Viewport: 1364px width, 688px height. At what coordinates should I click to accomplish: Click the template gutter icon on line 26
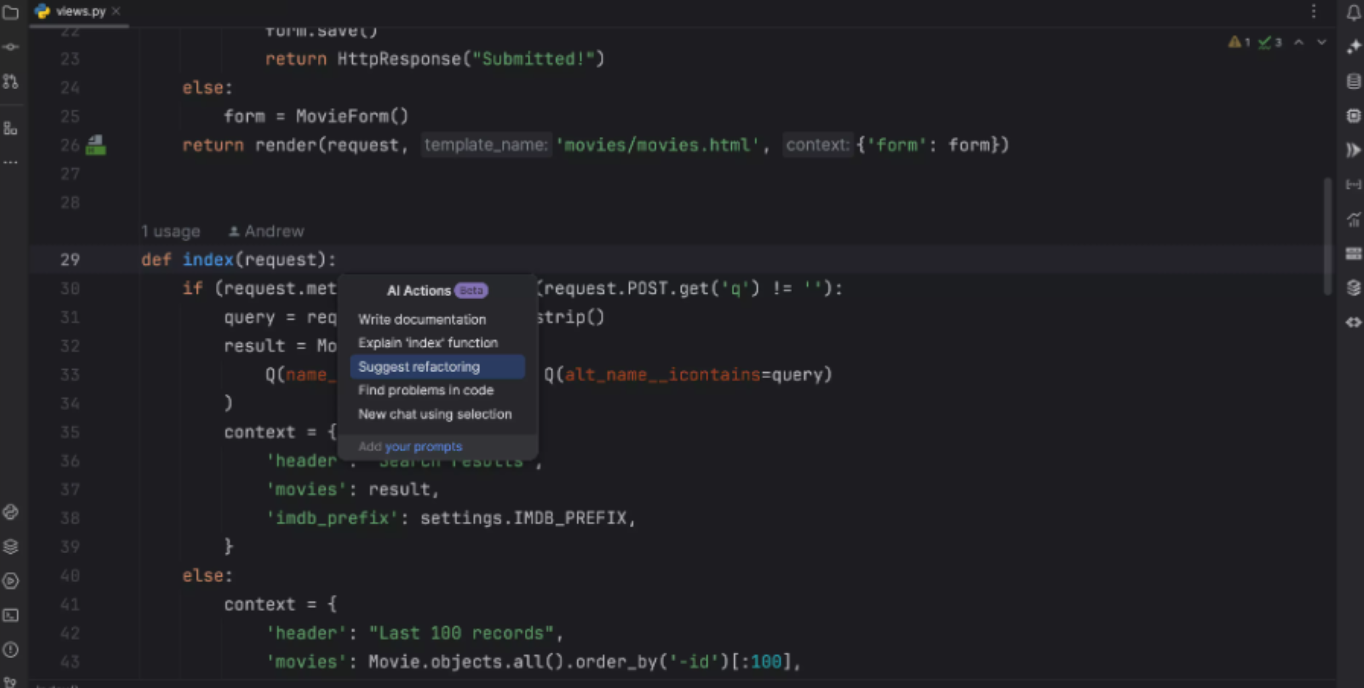click(x=95, y=145)
